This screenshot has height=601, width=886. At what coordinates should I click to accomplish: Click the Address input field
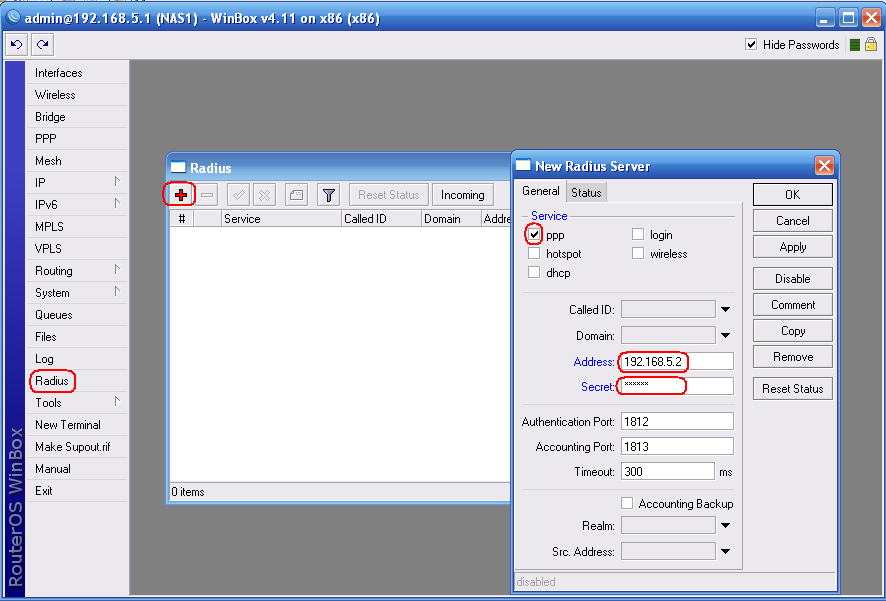[x=677, y=362]
